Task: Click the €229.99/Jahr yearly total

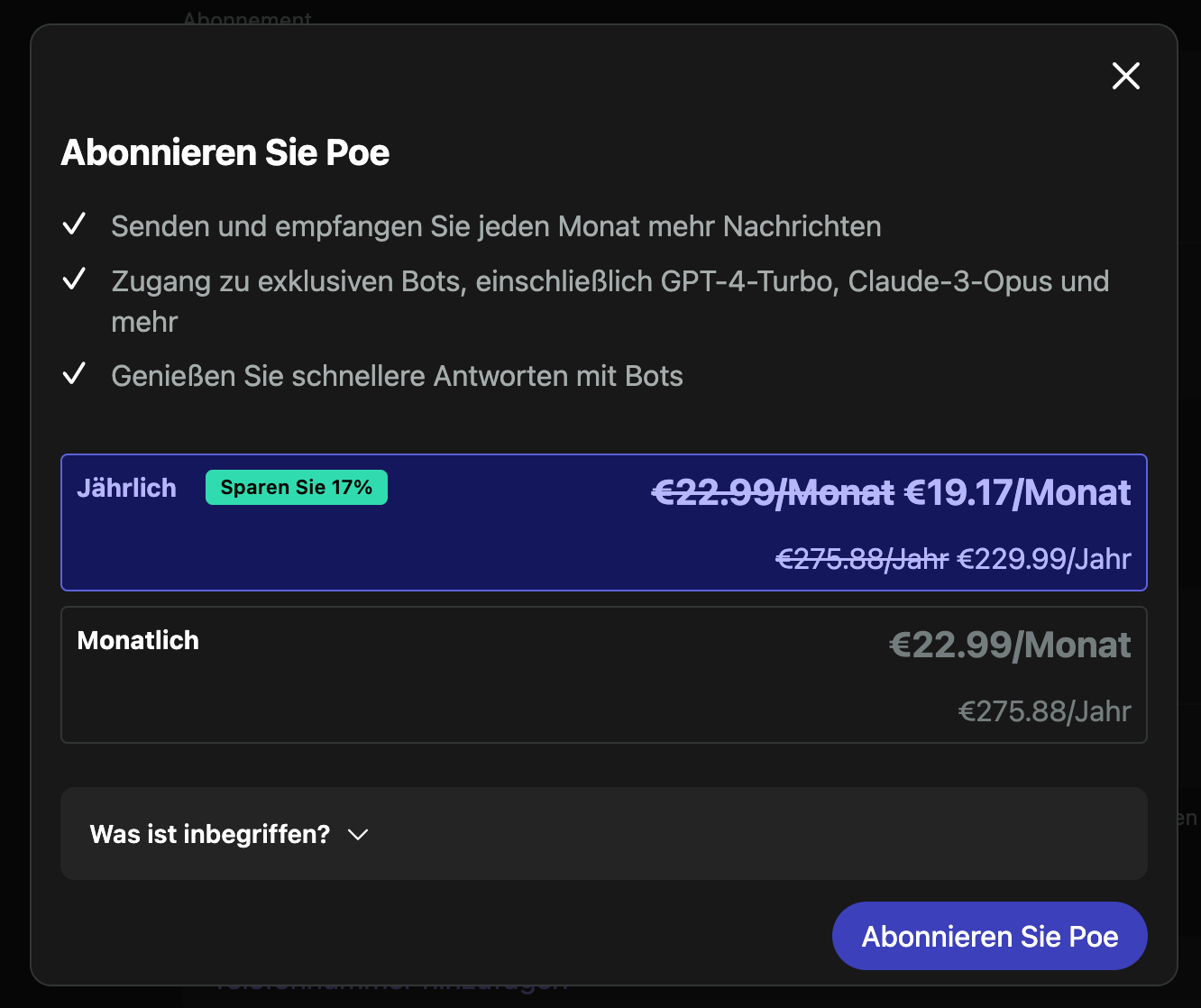Action: point(1043,559)
